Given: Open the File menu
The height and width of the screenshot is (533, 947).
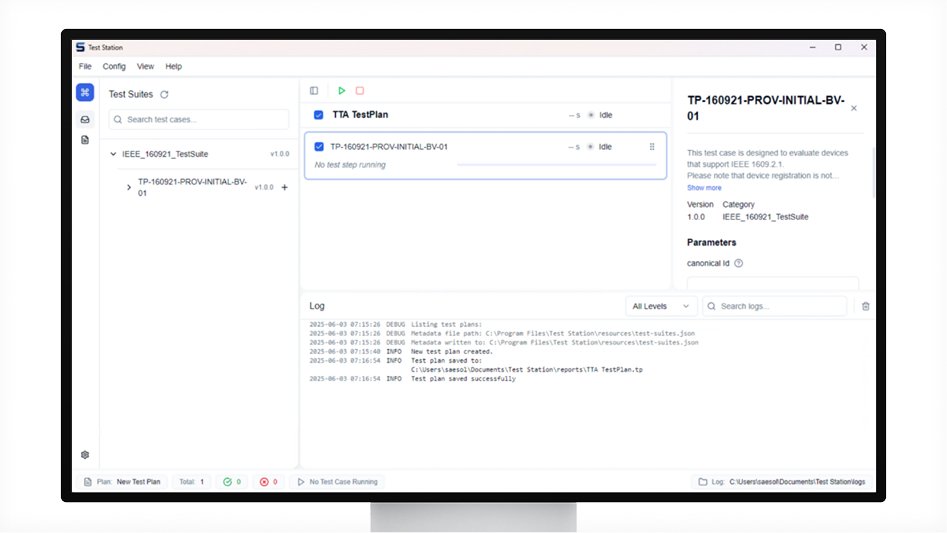Looking at the screenshot, I should point(85,67).
